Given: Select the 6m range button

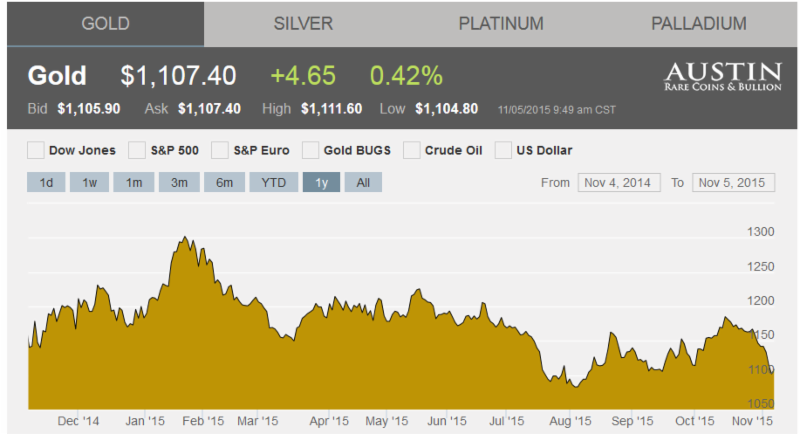Looking at the screenshot, I should pyautogui.click(x=224, y=183).
